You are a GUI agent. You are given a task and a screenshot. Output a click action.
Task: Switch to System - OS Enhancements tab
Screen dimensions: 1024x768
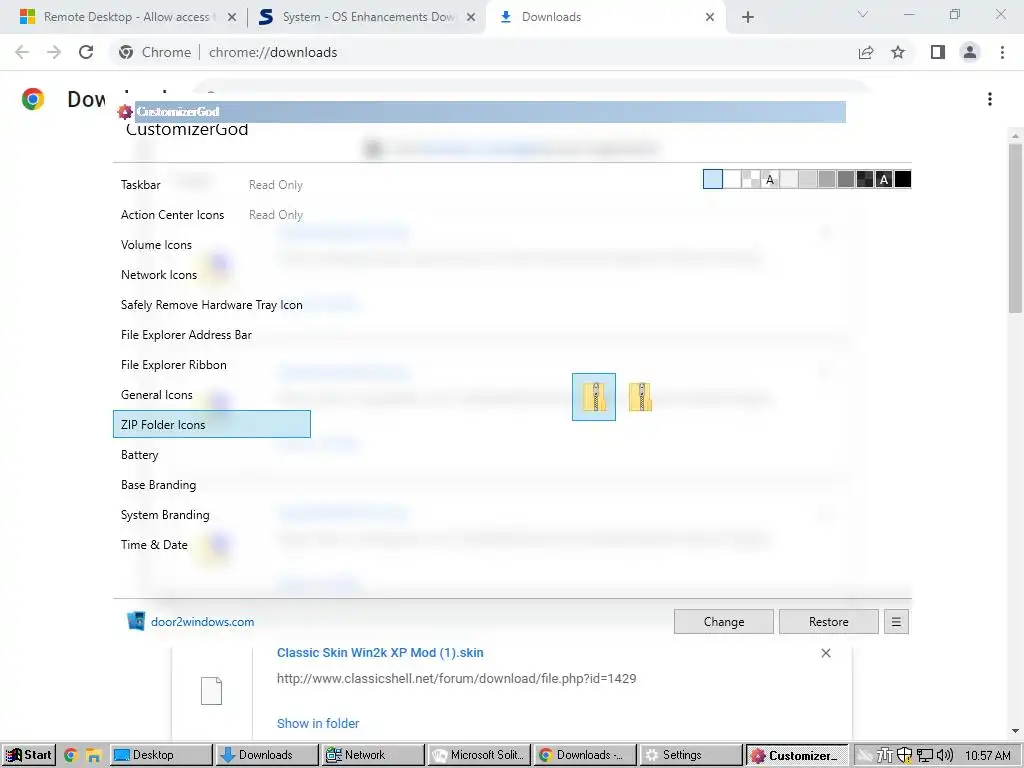coord(368,17)
